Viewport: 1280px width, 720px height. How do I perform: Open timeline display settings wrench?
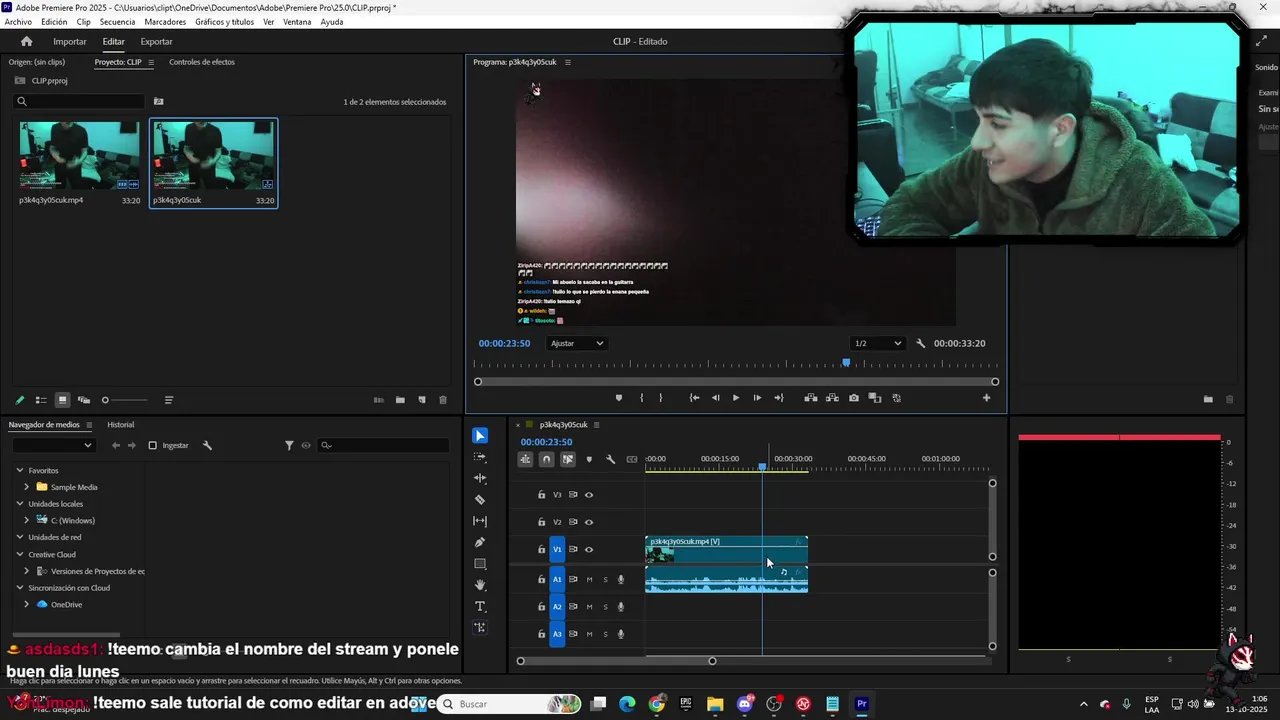610,459
